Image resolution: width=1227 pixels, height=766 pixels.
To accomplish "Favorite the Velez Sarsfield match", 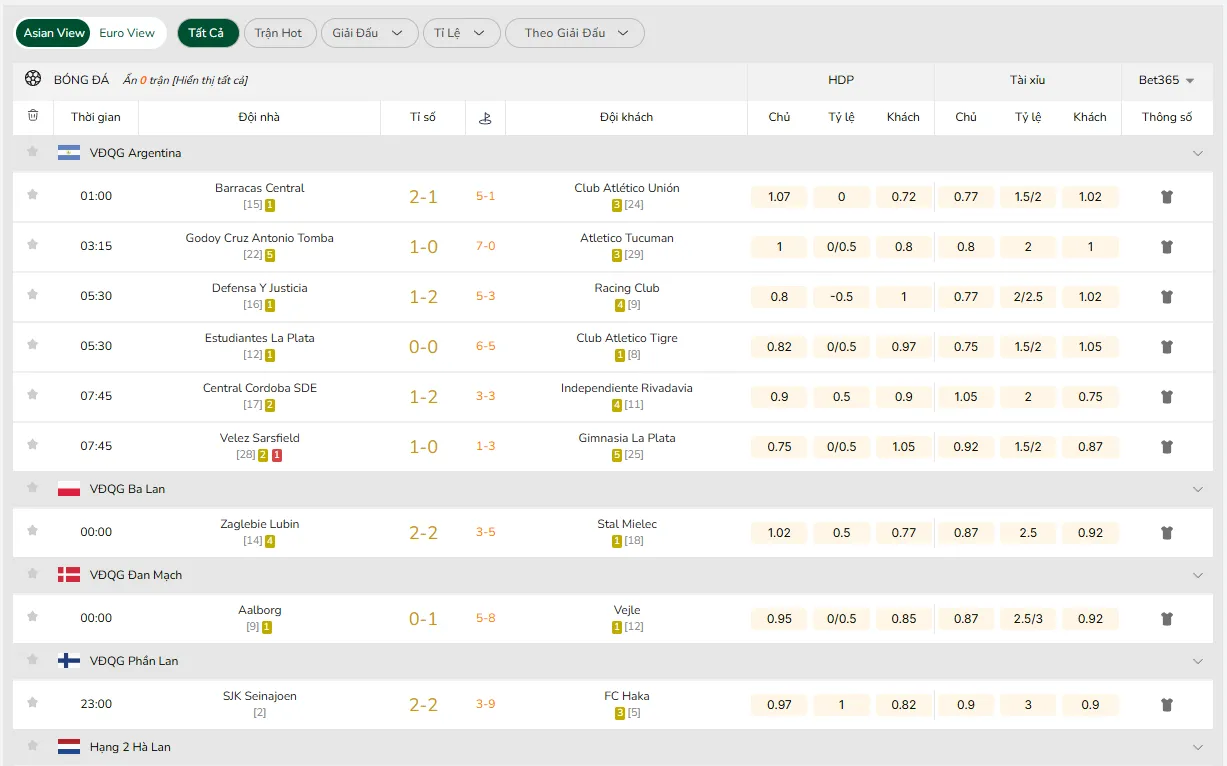I will click(x=32, y=445).
